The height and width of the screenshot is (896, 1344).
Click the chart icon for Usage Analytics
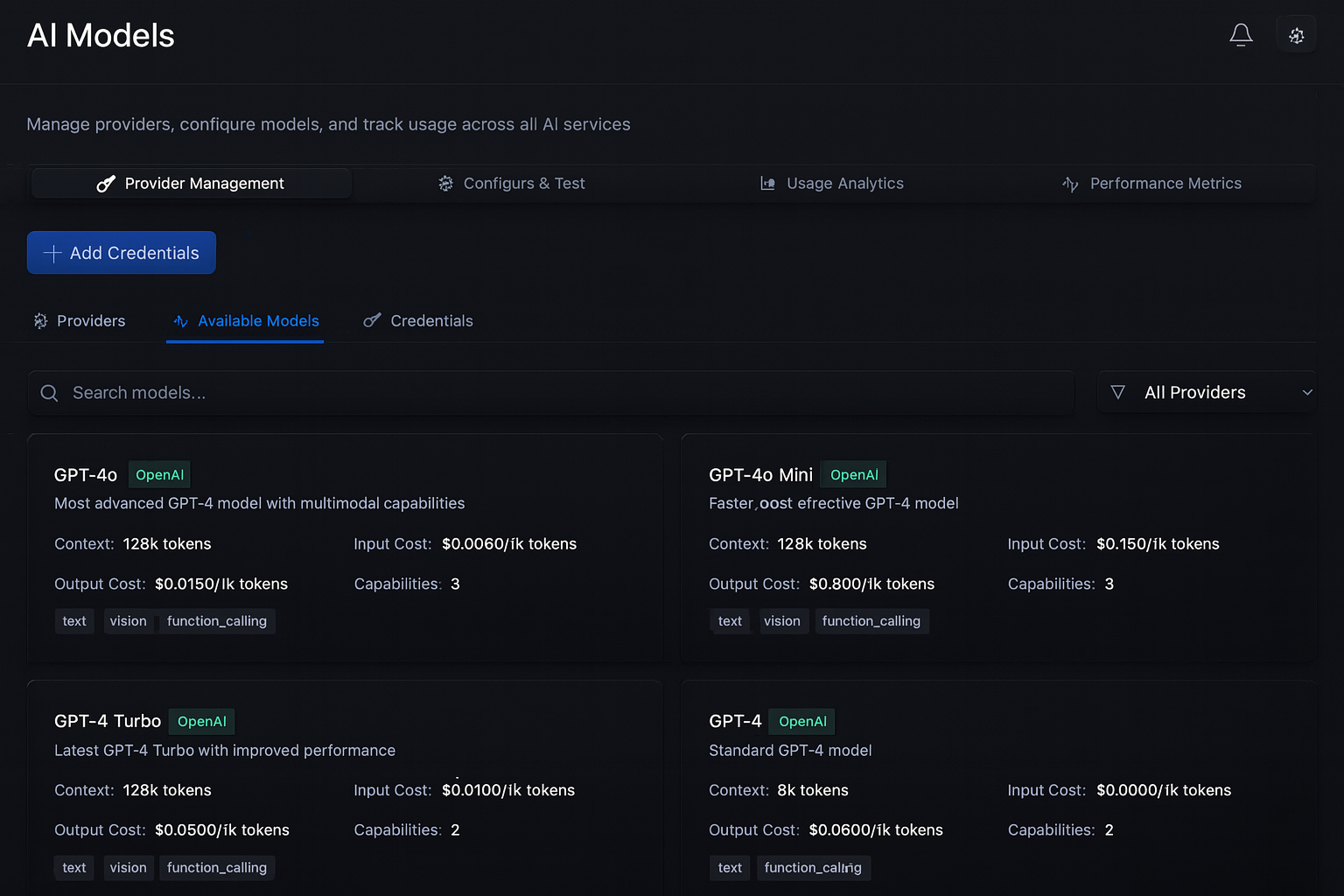coord(767,184)
